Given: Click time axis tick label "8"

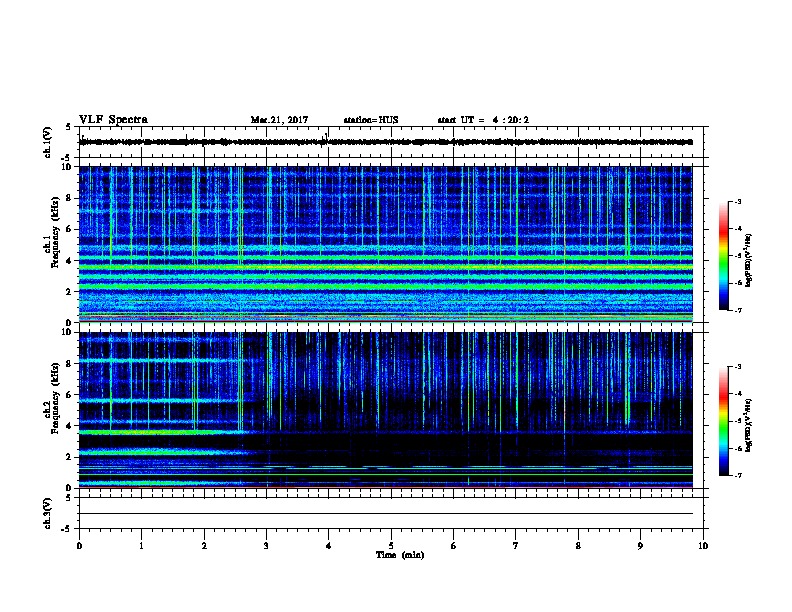Looking at the screenshot, I should point(578,546).
